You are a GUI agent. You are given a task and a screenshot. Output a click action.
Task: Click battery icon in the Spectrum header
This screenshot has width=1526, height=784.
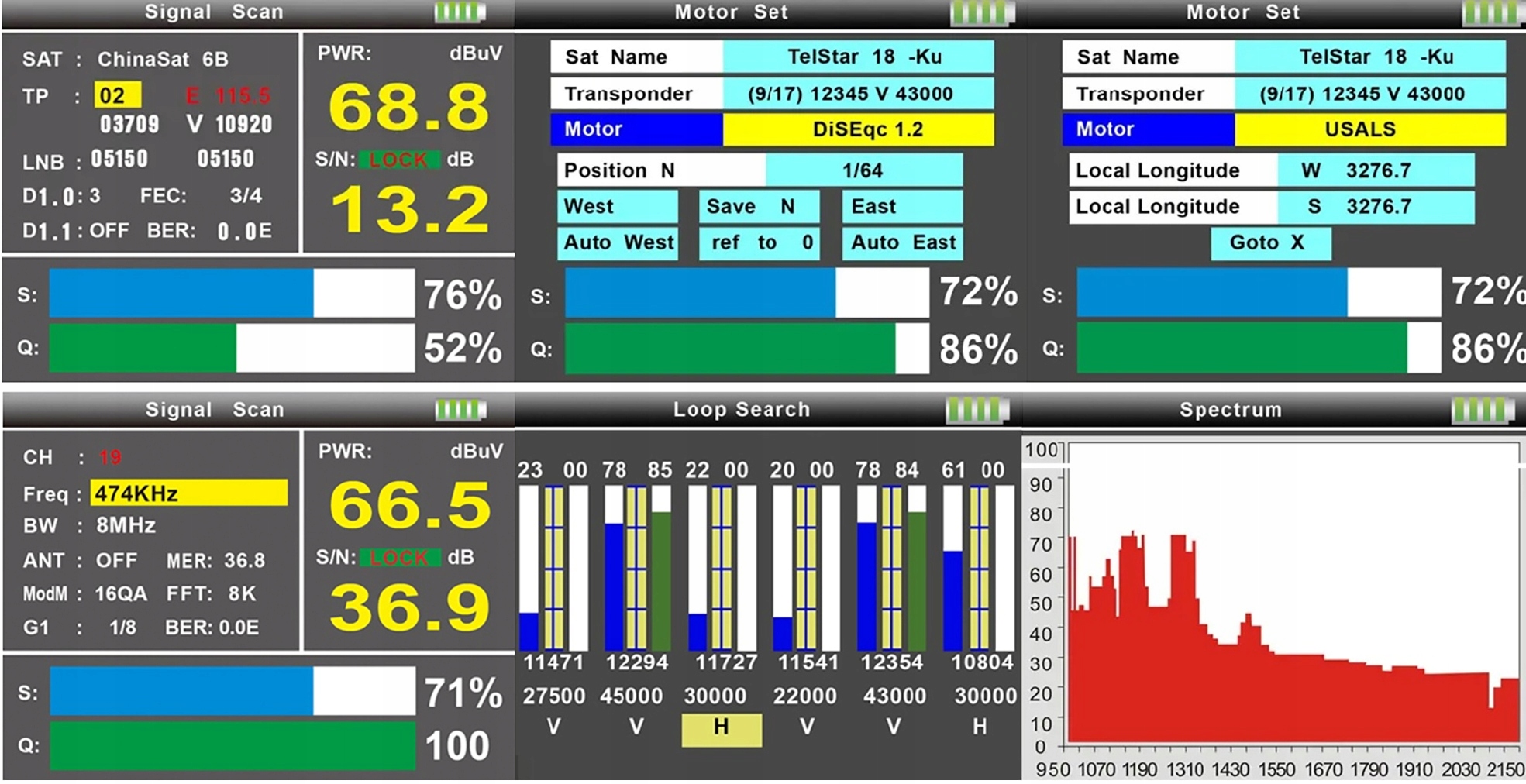click(x=1482, y=409)
